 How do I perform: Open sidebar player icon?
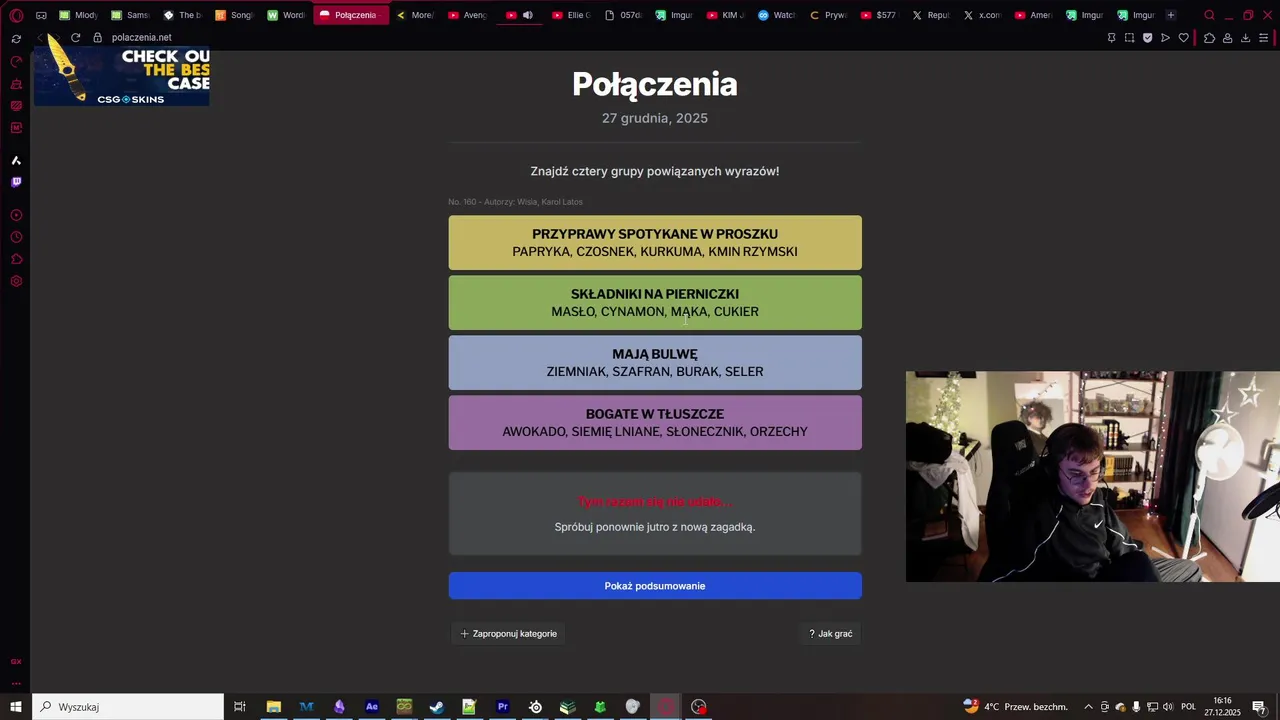(x=16, y=215)
